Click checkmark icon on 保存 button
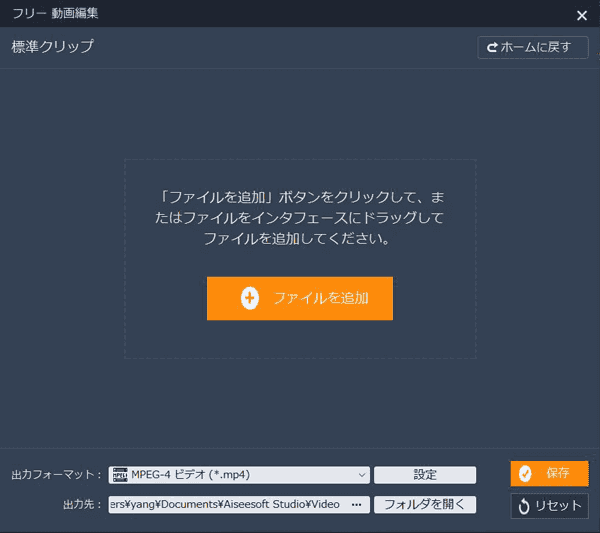Screen dimensions: 600x533 click(525, 474)
